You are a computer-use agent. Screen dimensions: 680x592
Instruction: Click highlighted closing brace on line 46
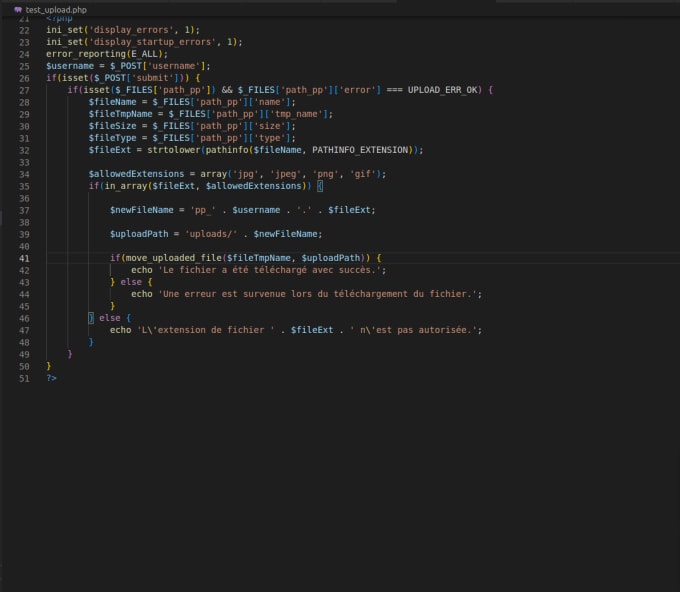(x=91, y=318)
